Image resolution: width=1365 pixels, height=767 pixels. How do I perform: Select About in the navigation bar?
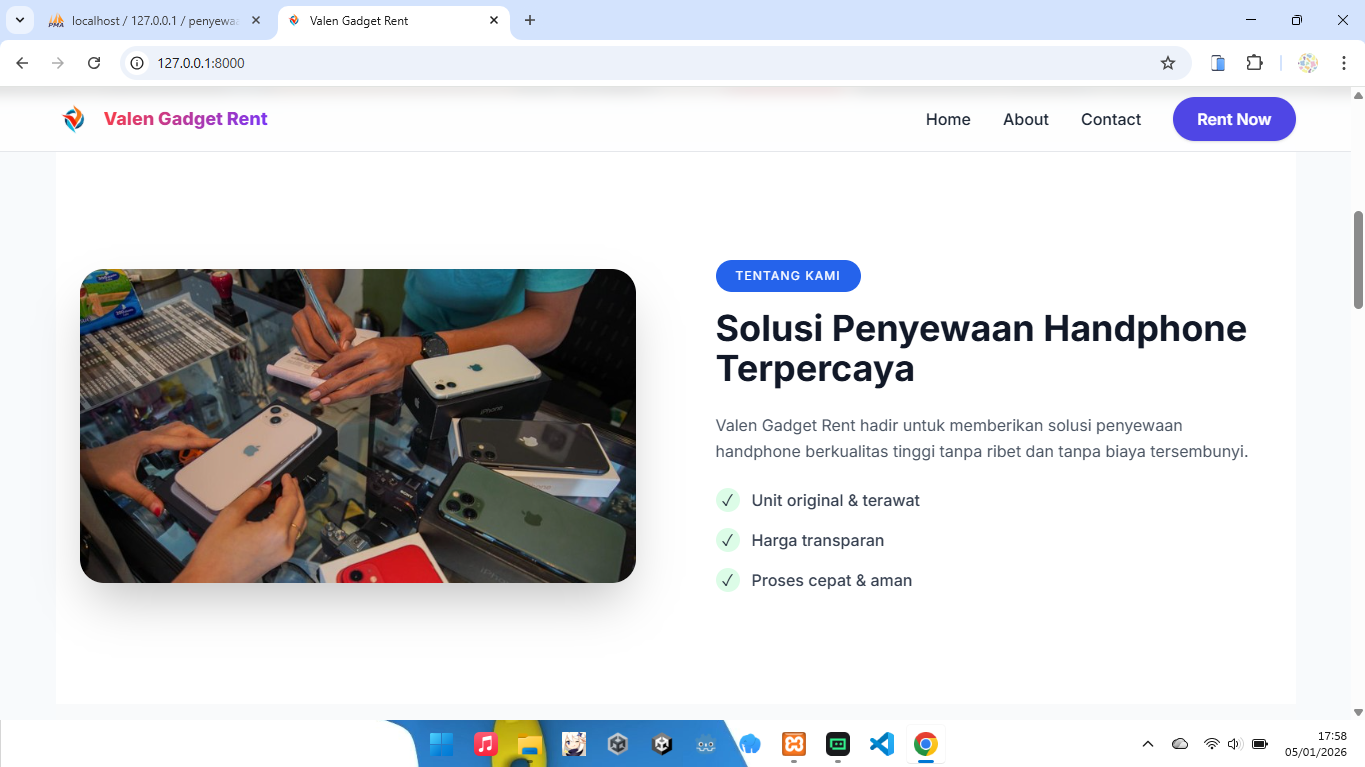tap(1025, 119)
